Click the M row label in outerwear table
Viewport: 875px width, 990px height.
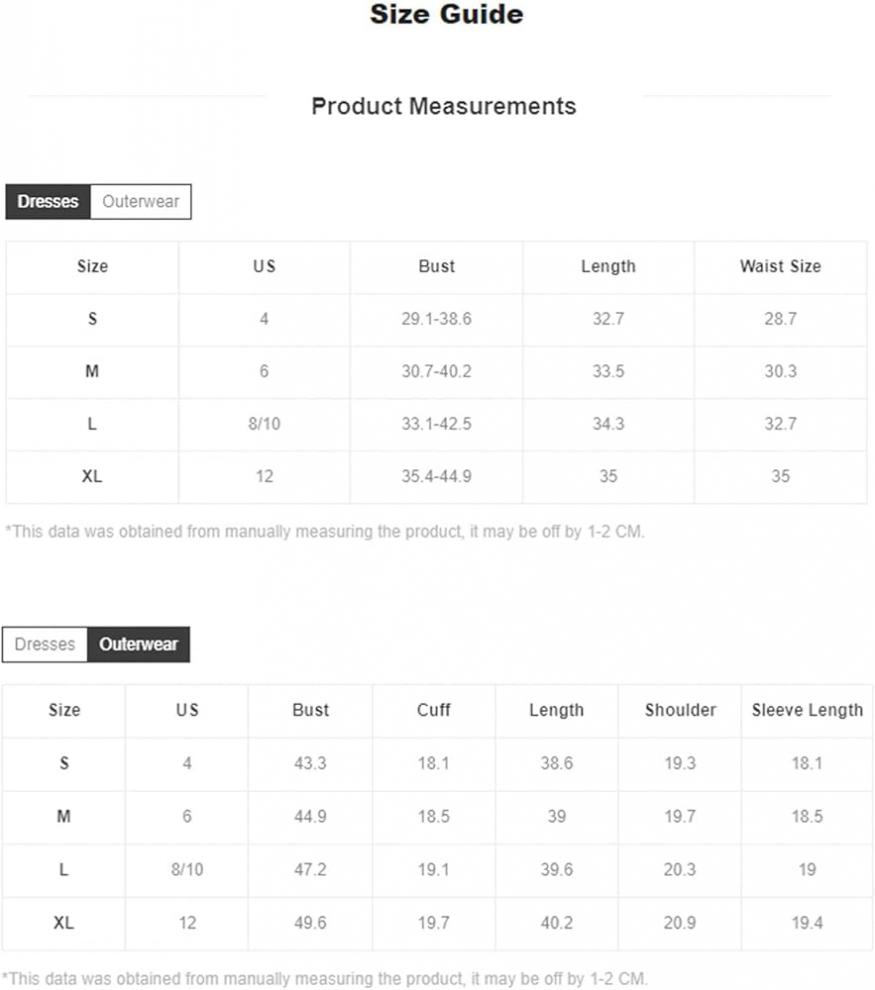(x=64, y=816)
